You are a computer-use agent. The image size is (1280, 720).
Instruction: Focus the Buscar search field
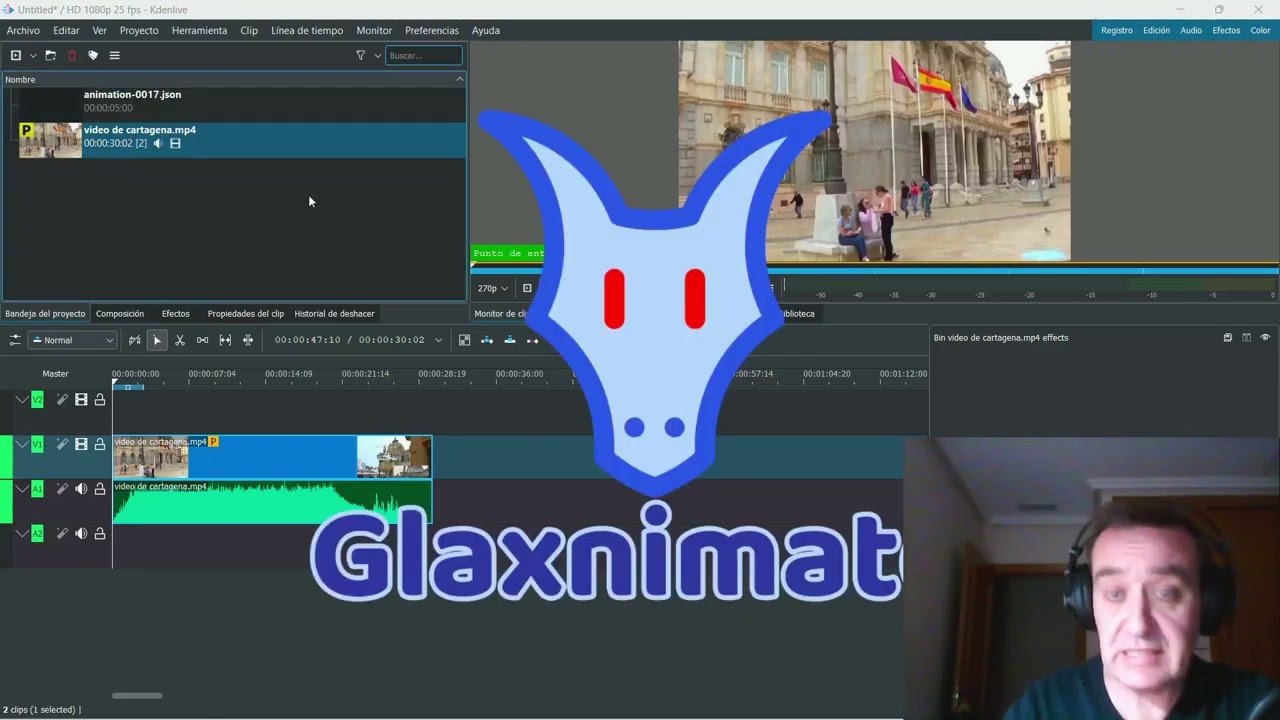coord(424,56)
